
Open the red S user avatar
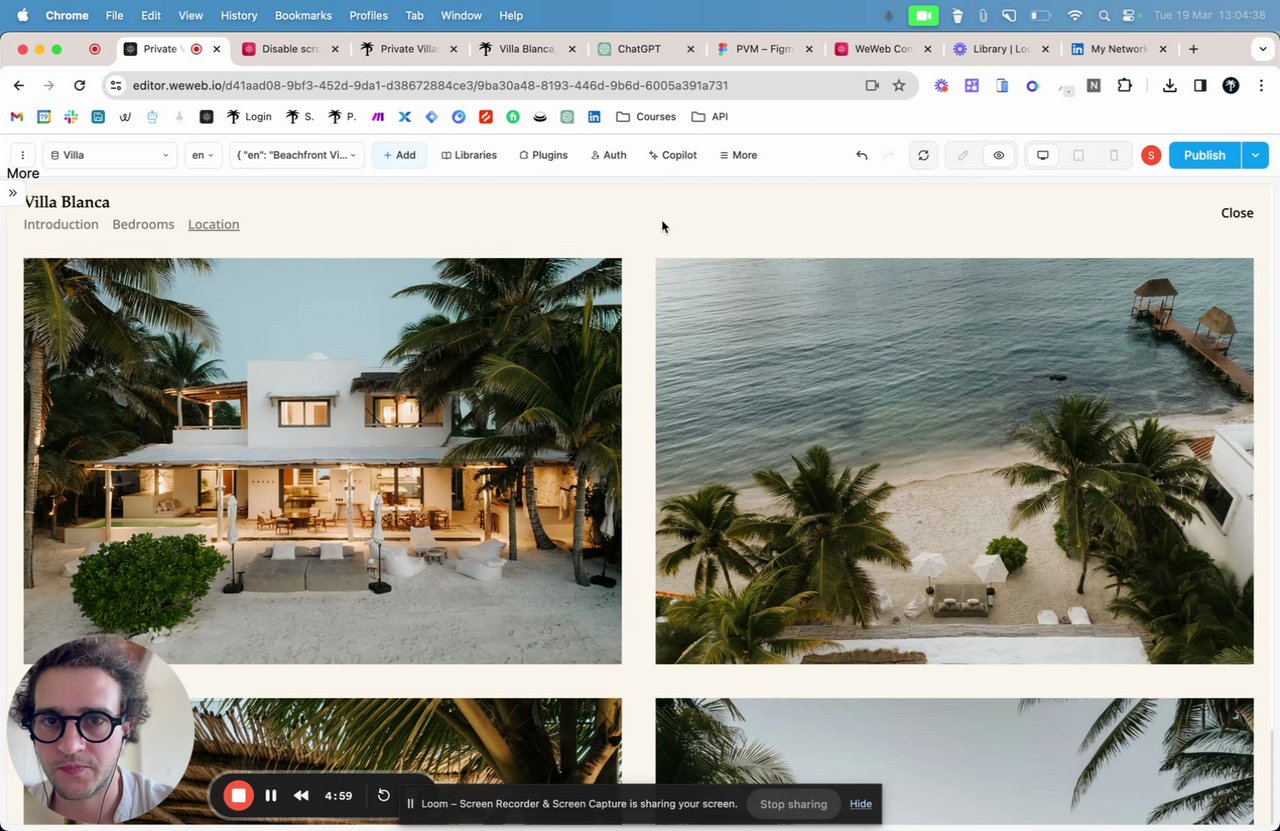pos(1151,155)
